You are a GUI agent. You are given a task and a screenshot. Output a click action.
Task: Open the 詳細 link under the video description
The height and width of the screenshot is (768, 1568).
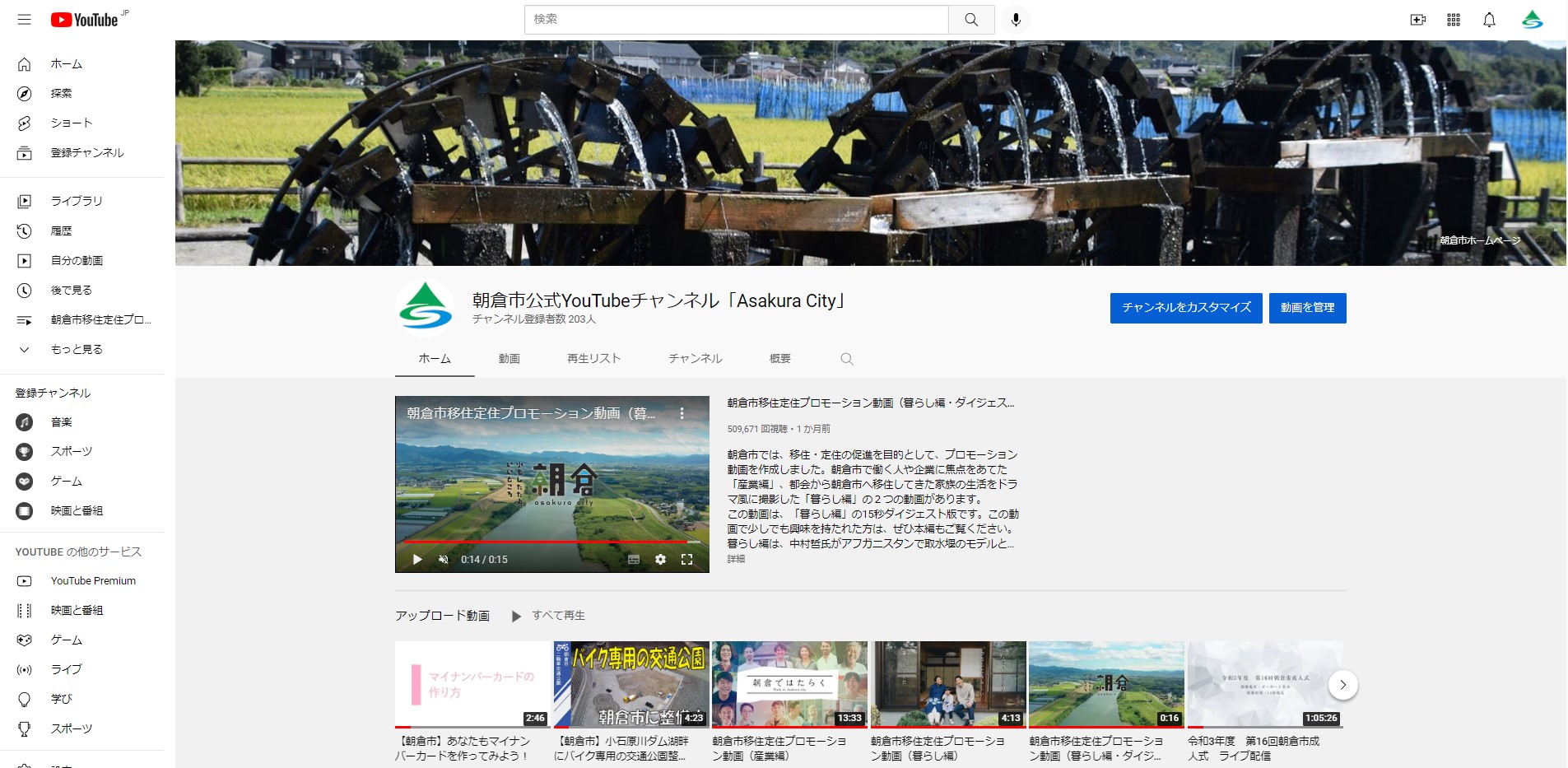pyautogui.click(x=733, y=559)
